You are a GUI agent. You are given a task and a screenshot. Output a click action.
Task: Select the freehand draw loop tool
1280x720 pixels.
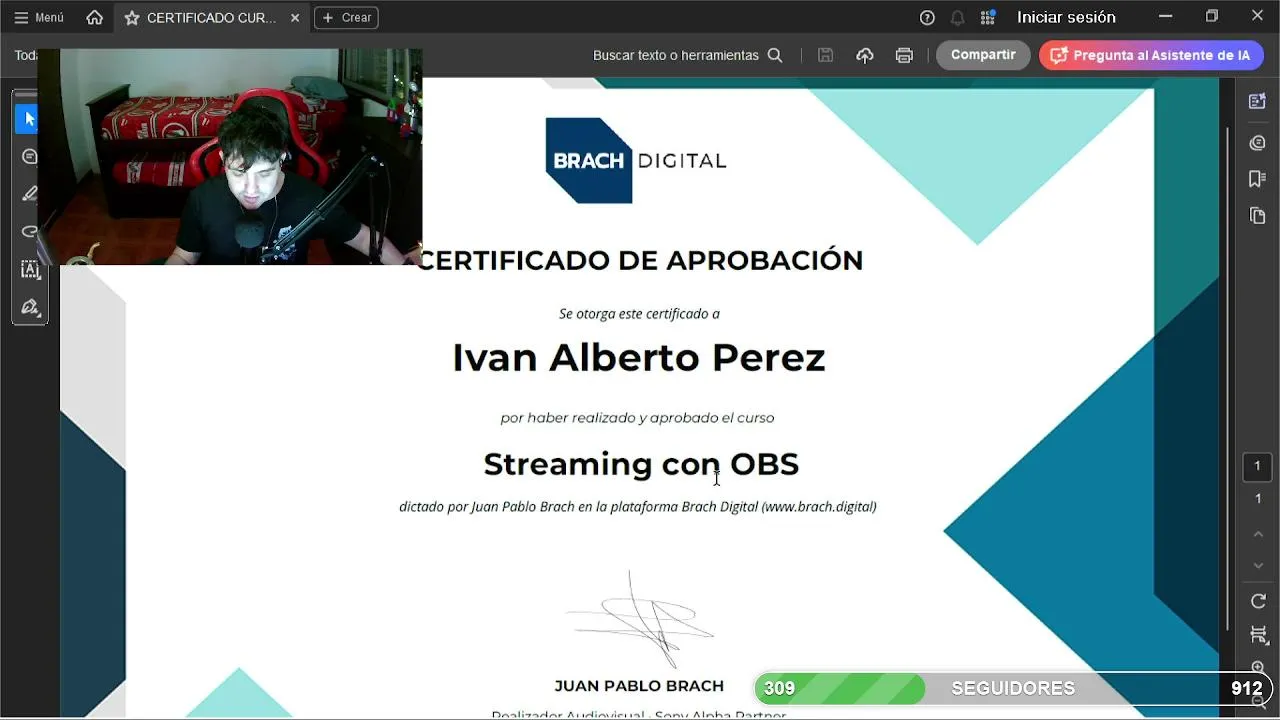tap(29, 232)
